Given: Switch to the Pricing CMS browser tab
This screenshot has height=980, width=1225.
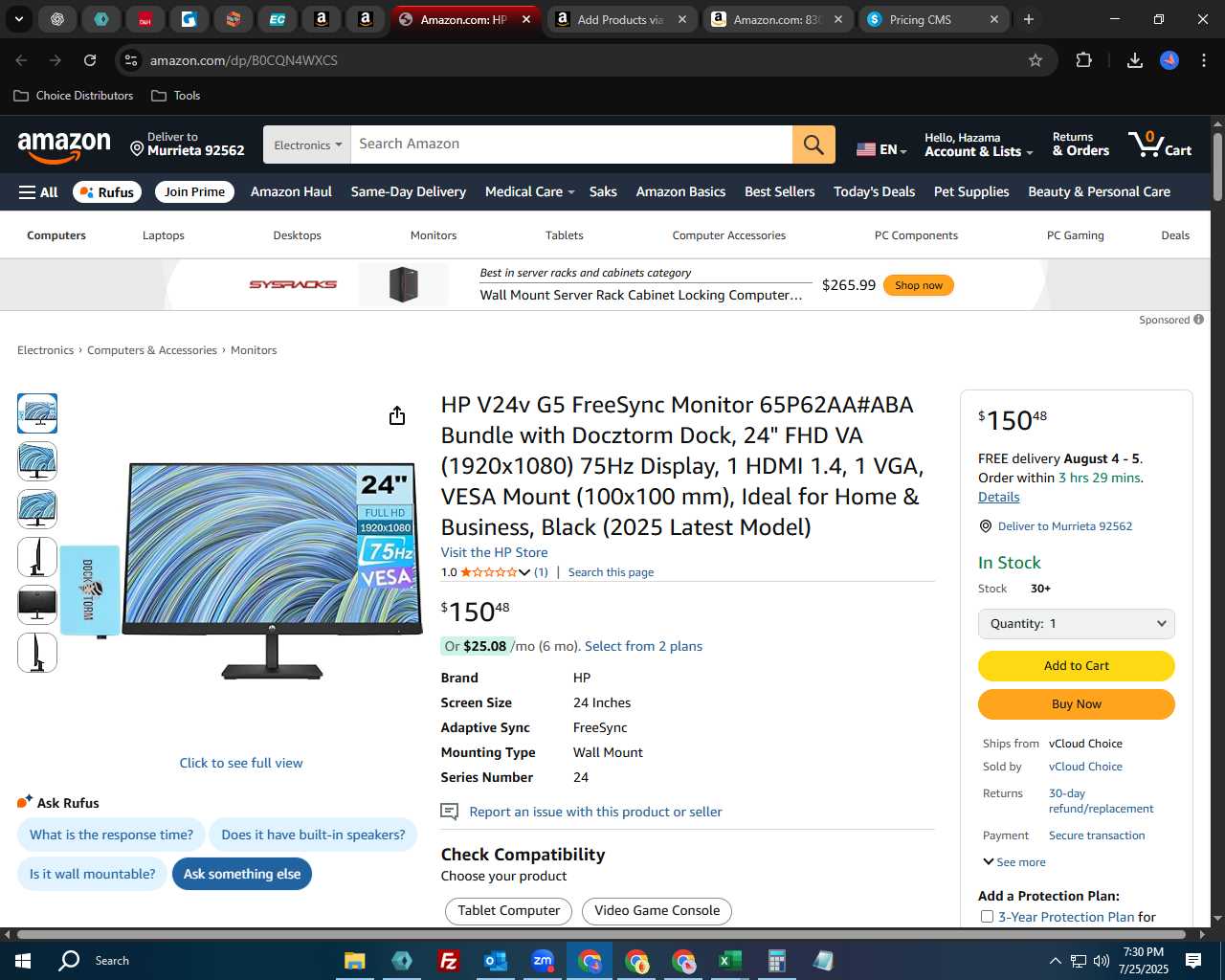Looking at the screenshot, I should click(932, 19).
